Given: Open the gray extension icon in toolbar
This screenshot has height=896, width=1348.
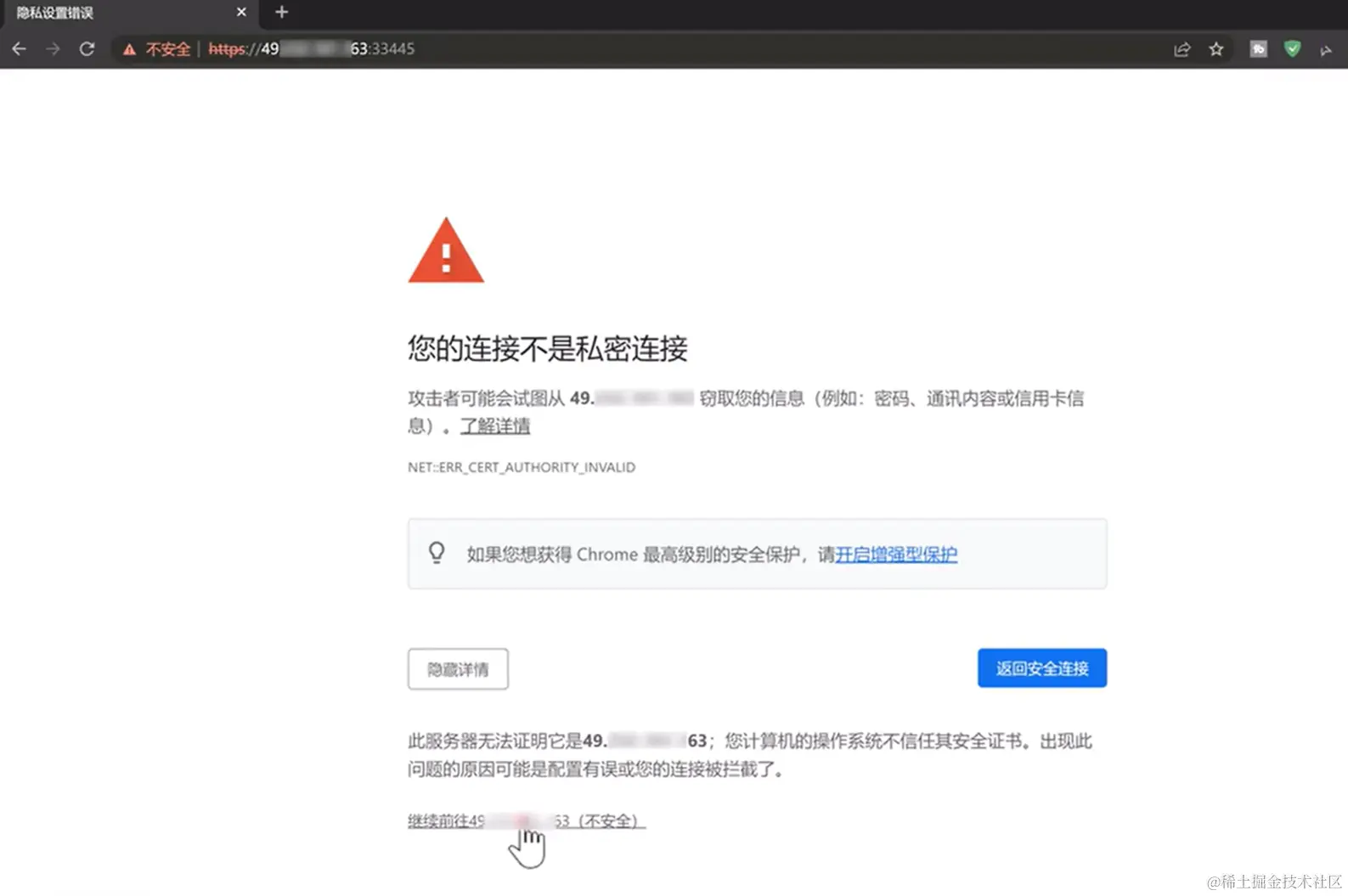Looking at the screenshot, I should coord(1259,49).
